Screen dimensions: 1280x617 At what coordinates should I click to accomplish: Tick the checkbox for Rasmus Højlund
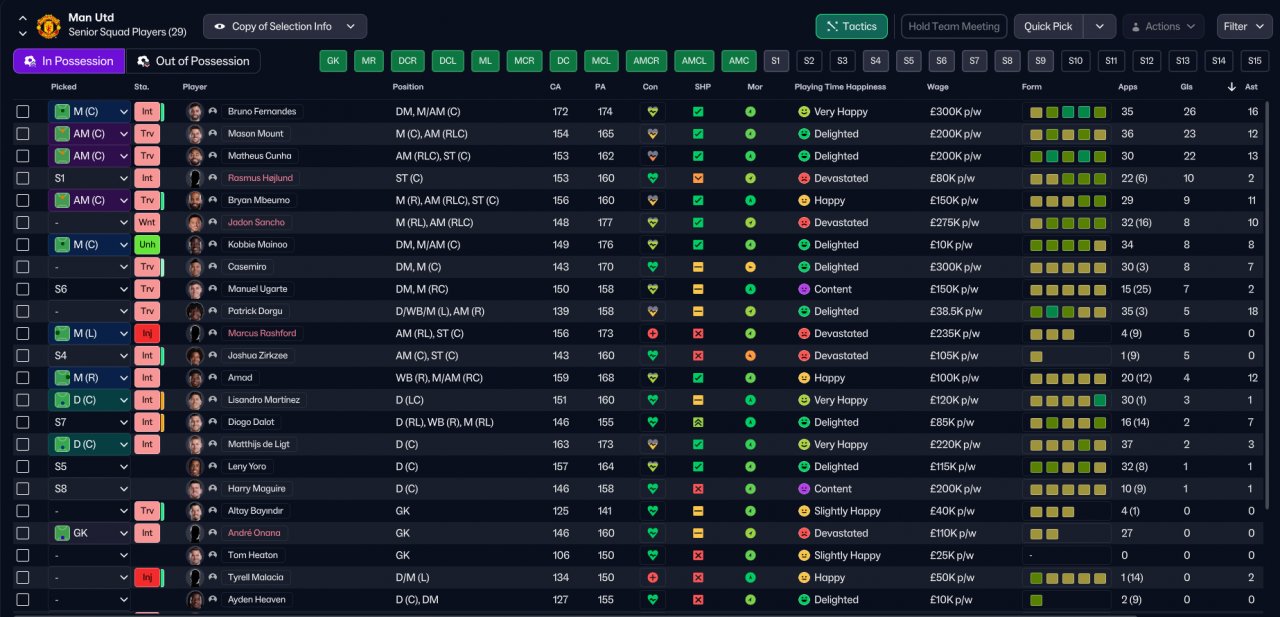23,178
